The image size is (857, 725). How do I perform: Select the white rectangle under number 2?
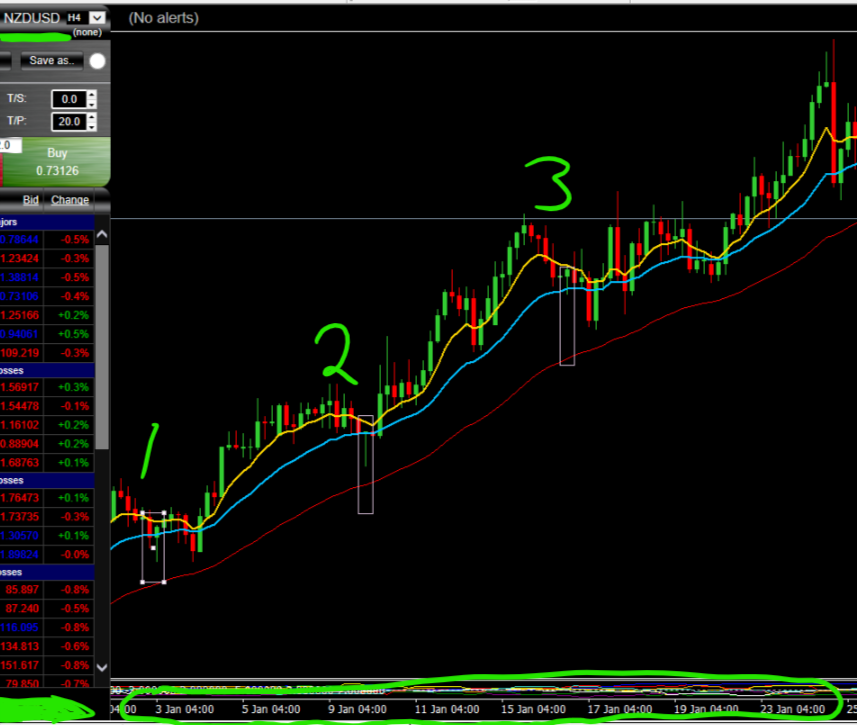point(365,465)
